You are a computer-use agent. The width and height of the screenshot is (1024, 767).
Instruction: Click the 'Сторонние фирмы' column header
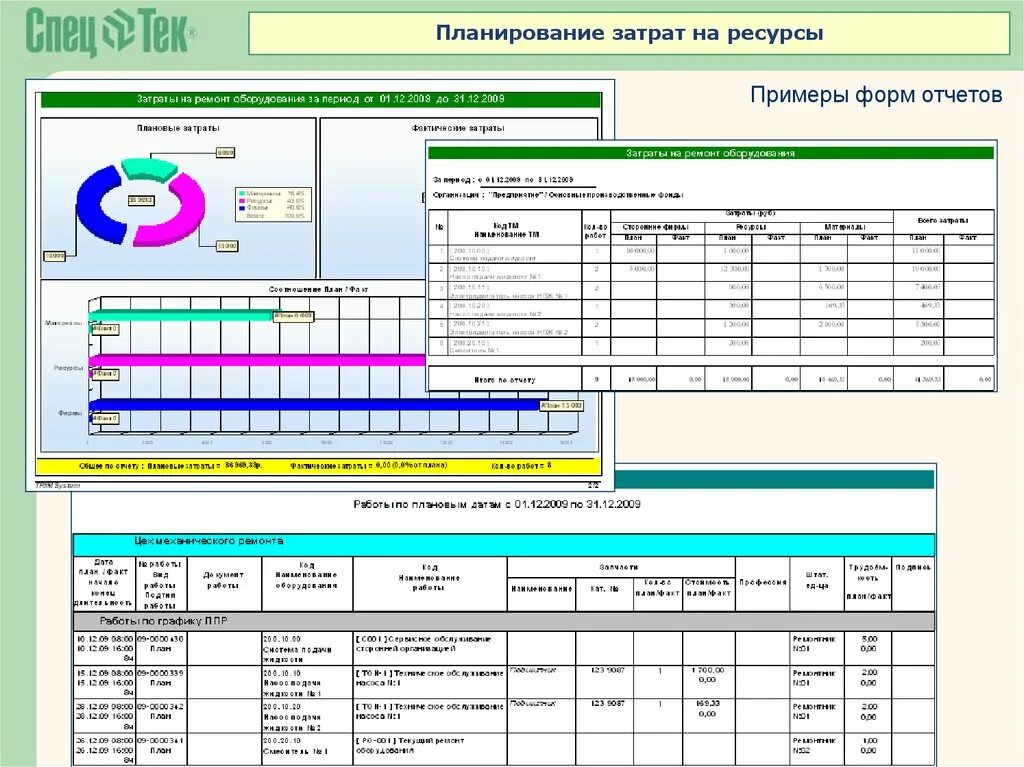coord(656,227)
